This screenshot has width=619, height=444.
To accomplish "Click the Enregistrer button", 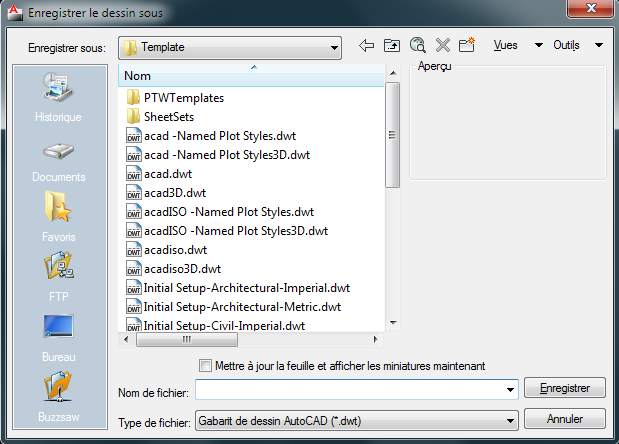I will click(x=565, y=388).
